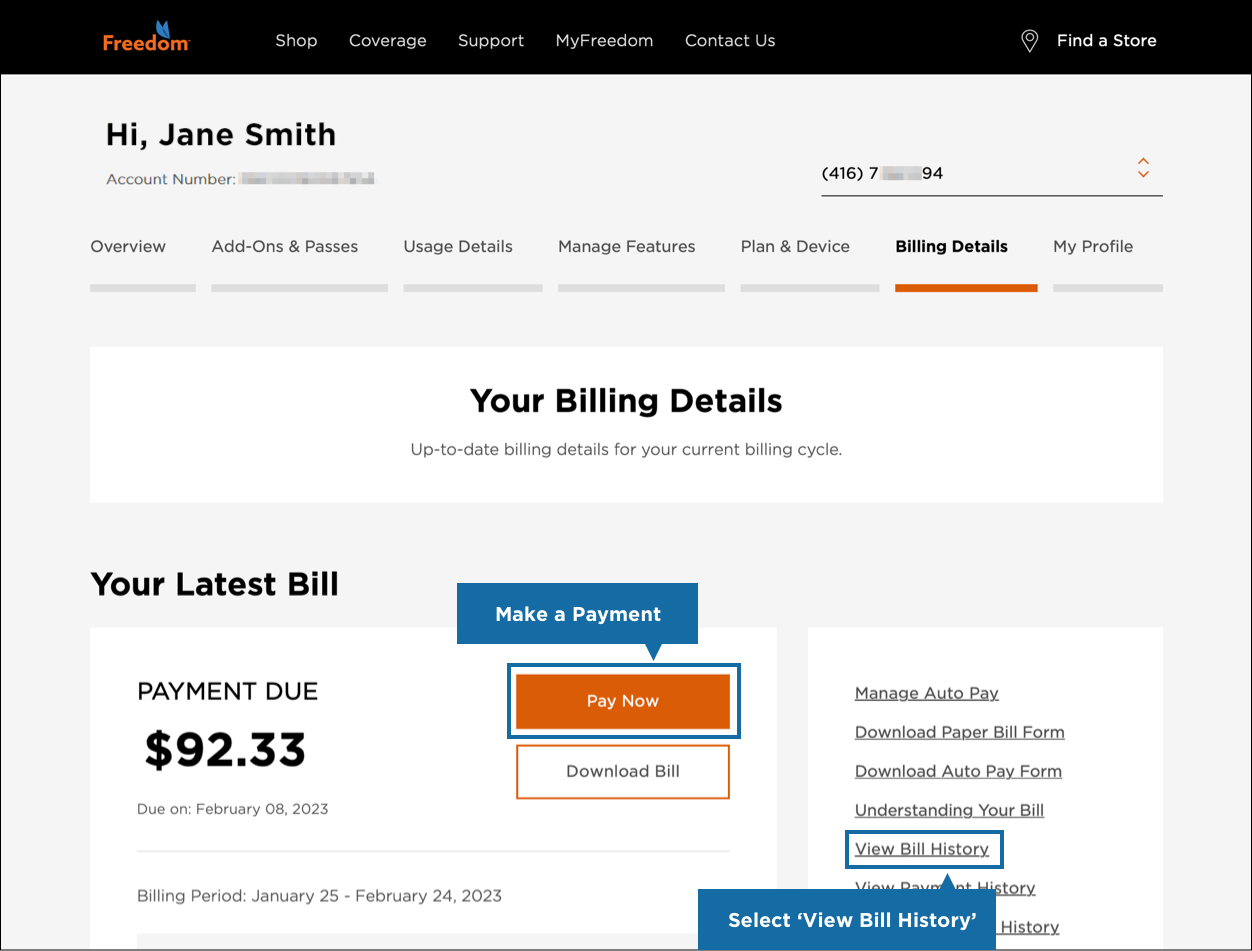Image resolution: width=1252 pixels, height=951 pixels.
Task: Click the Freedom logo
Action: (x=146, y=37)
